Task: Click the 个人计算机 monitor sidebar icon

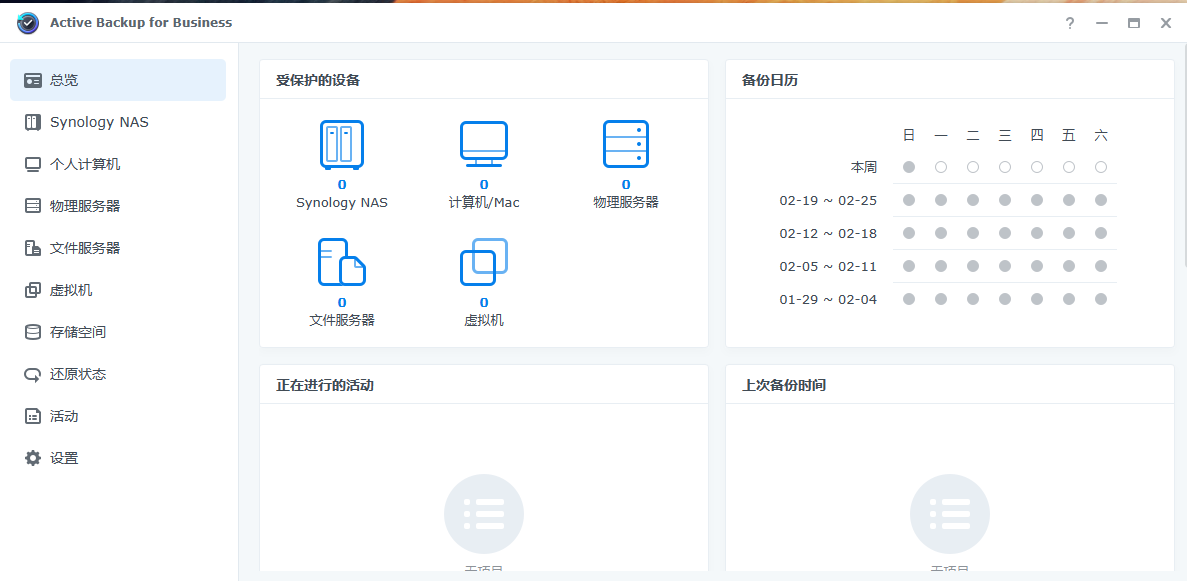Action: 33,164
